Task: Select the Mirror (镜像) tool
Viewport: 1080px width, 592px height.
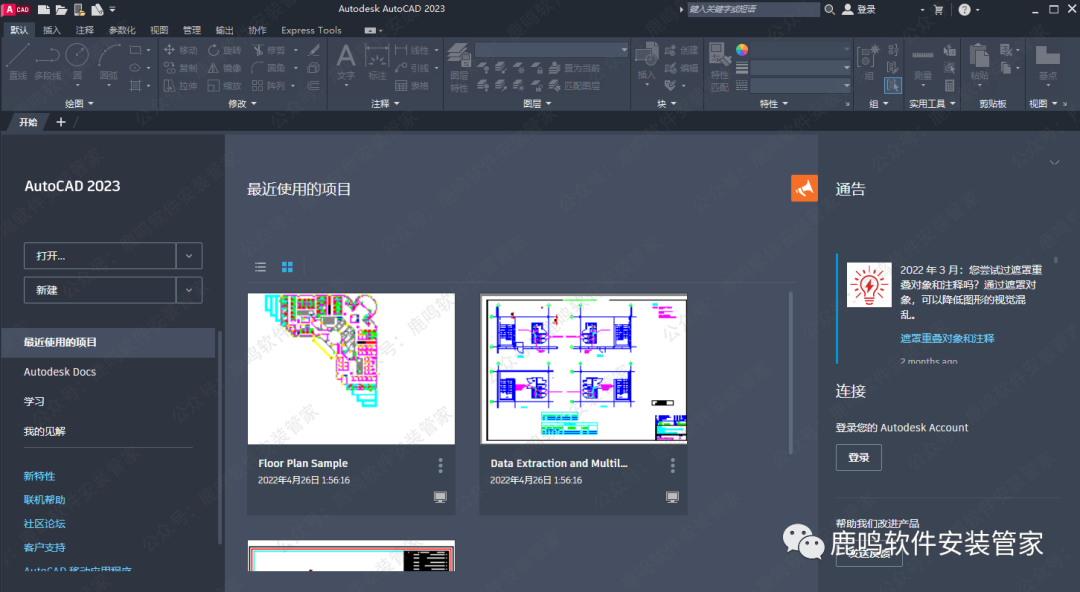Action: coord(225,68)
